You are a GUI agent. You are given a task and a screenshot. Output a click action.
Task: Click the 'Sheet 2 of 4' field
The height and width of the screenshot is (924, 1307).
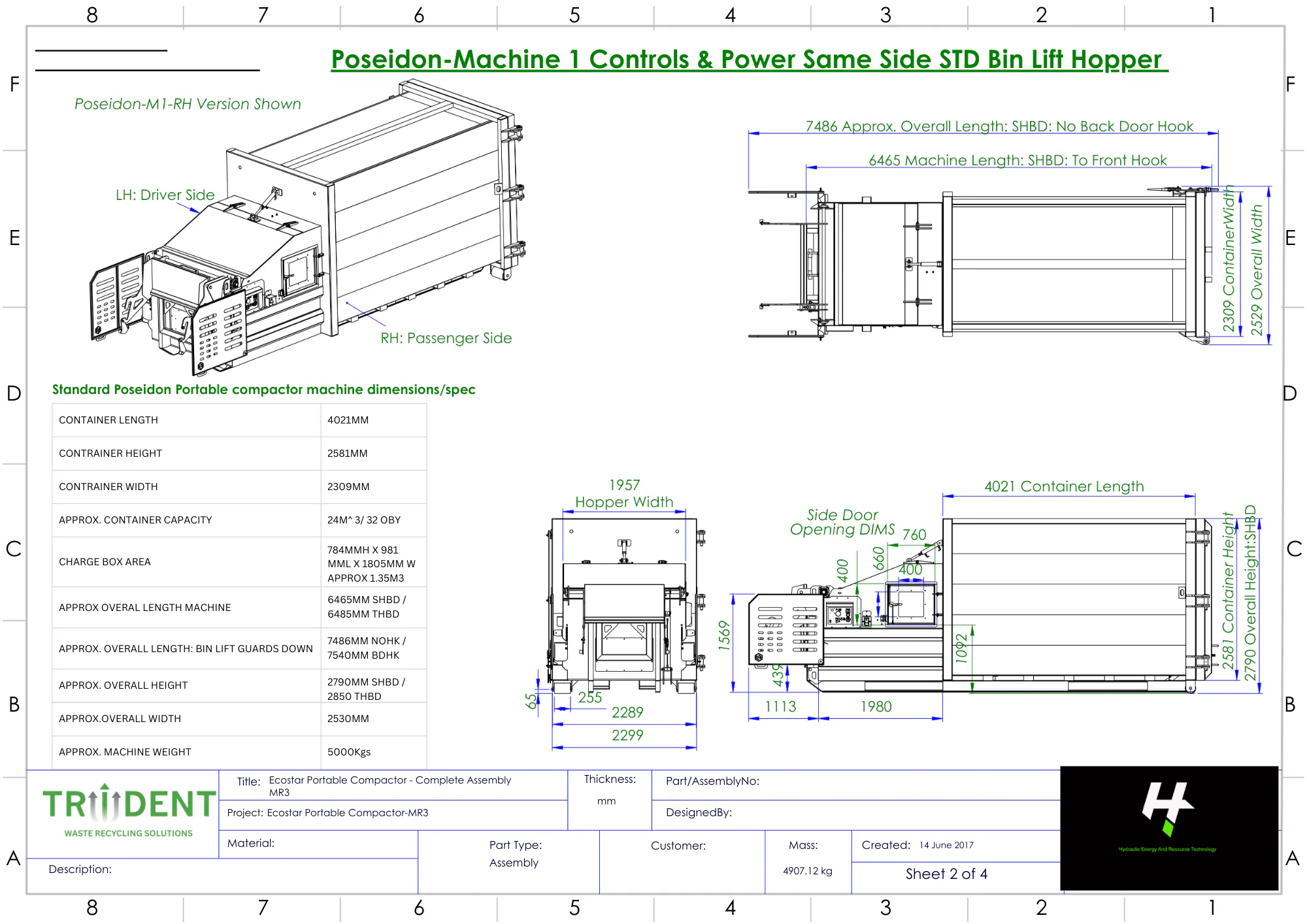click(x=946, y=874)
